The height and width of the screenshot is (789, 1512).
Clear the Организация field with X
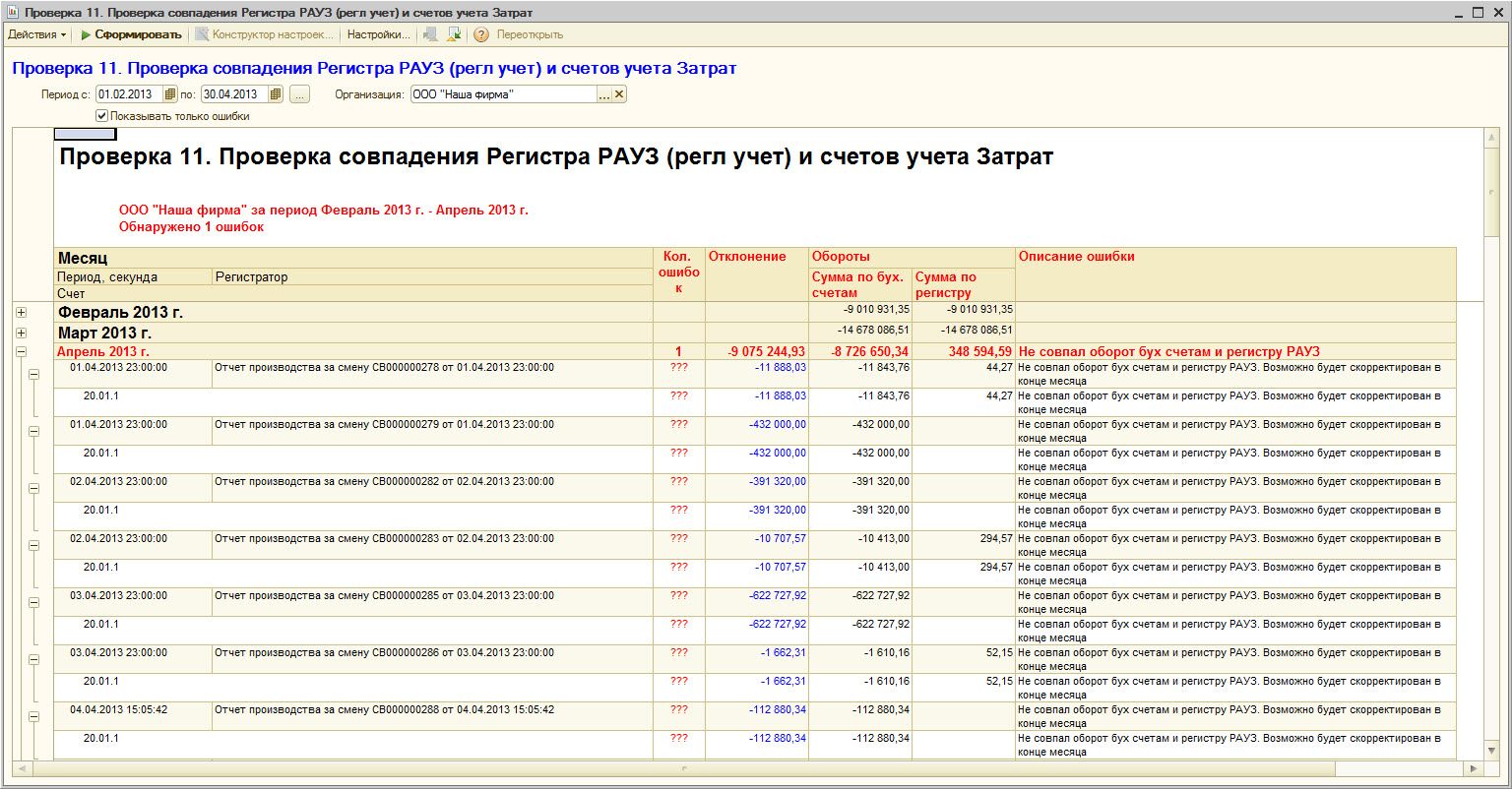[x=619, y=94]
